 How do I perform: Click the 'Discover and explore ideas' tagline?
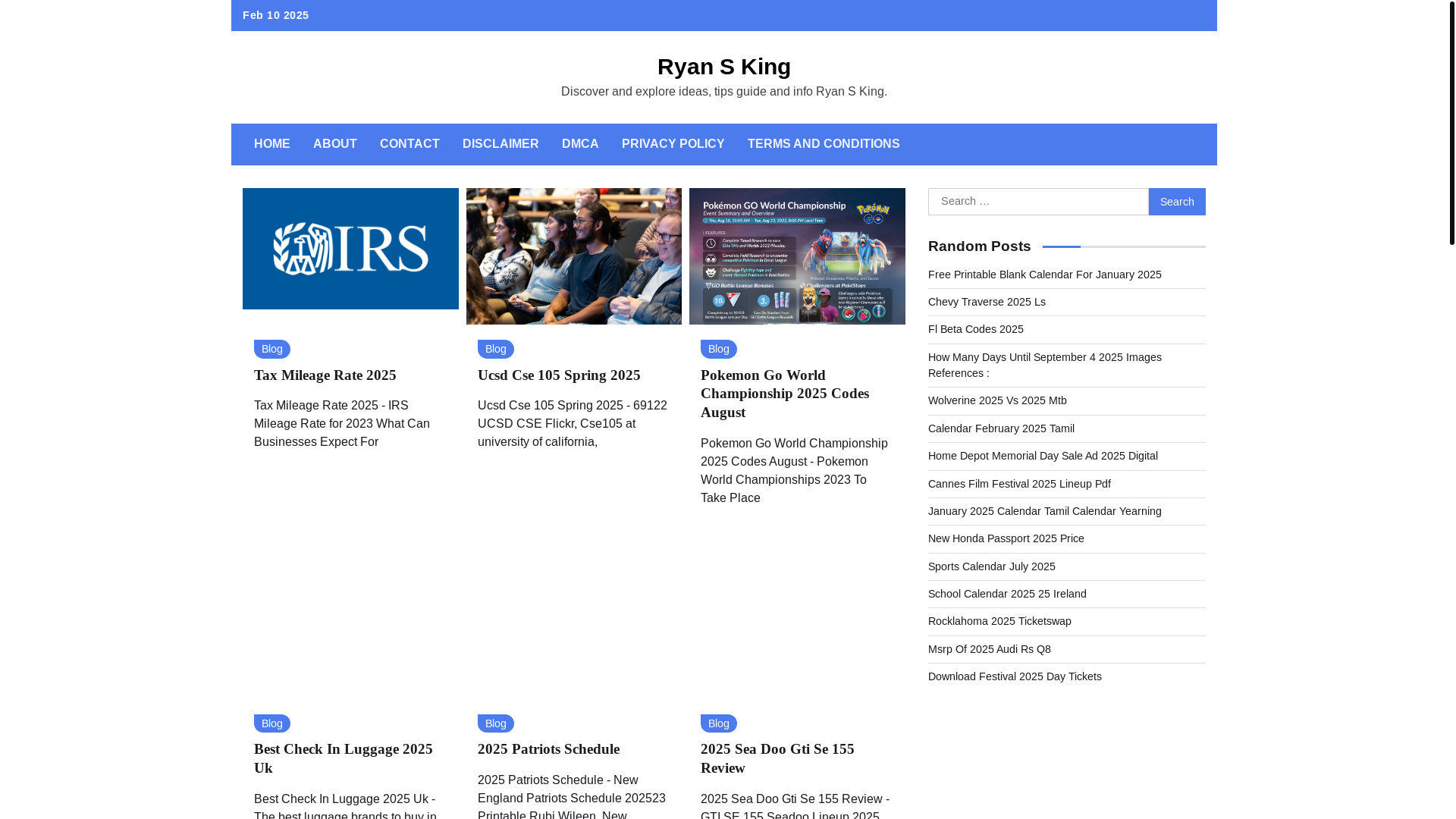(724, 92)
